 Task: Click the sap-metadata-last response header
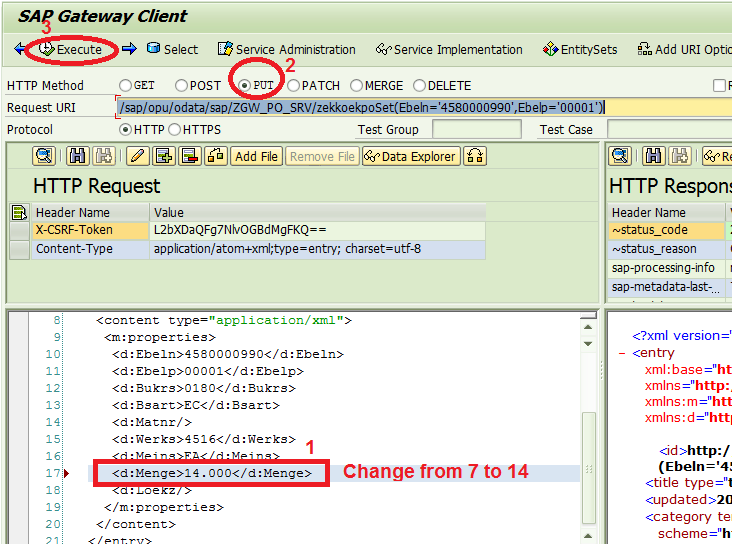click(x=666, y=286)
